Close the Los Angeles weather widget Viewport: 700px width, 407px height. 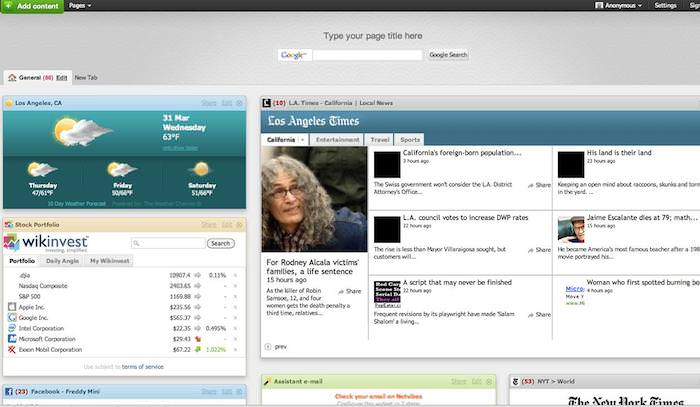tap(239, 103)
